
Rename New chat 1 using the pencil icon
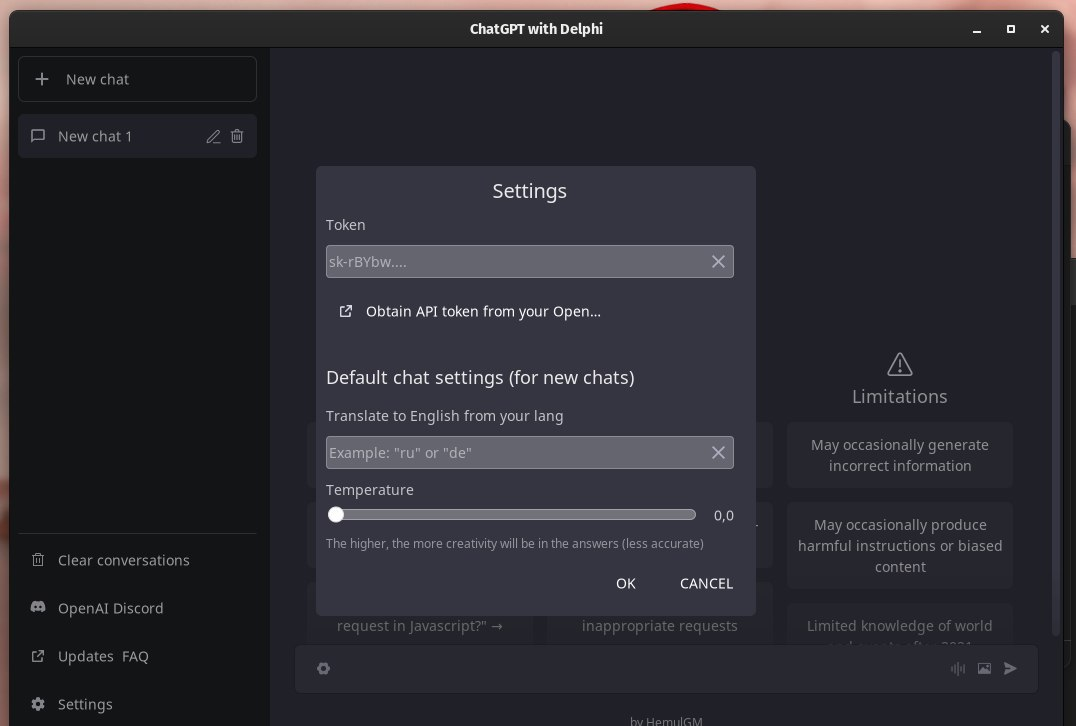click(x=213, y=136)
